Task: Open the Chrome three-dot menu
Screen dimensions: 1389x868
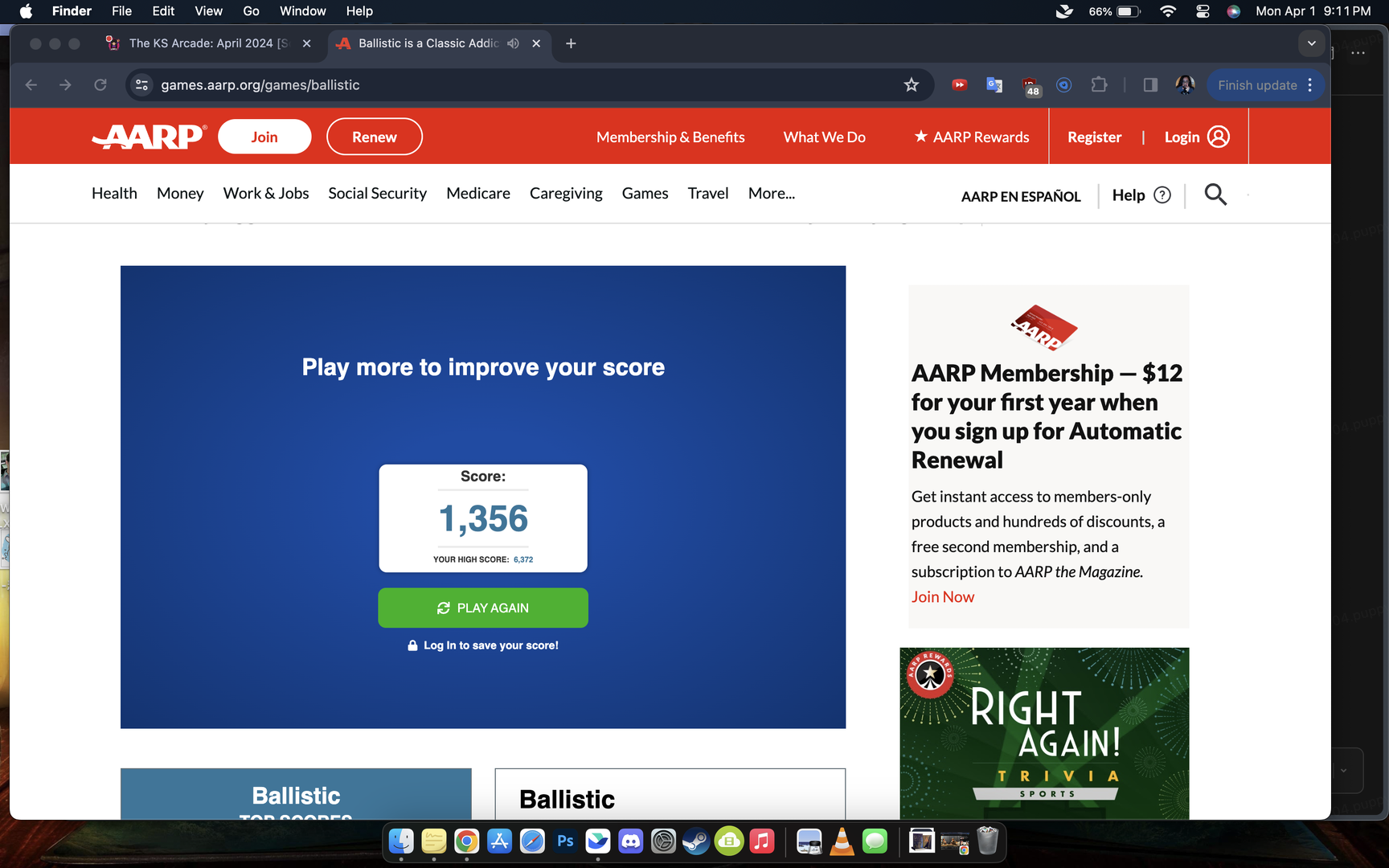Action: coord(1310,85)
